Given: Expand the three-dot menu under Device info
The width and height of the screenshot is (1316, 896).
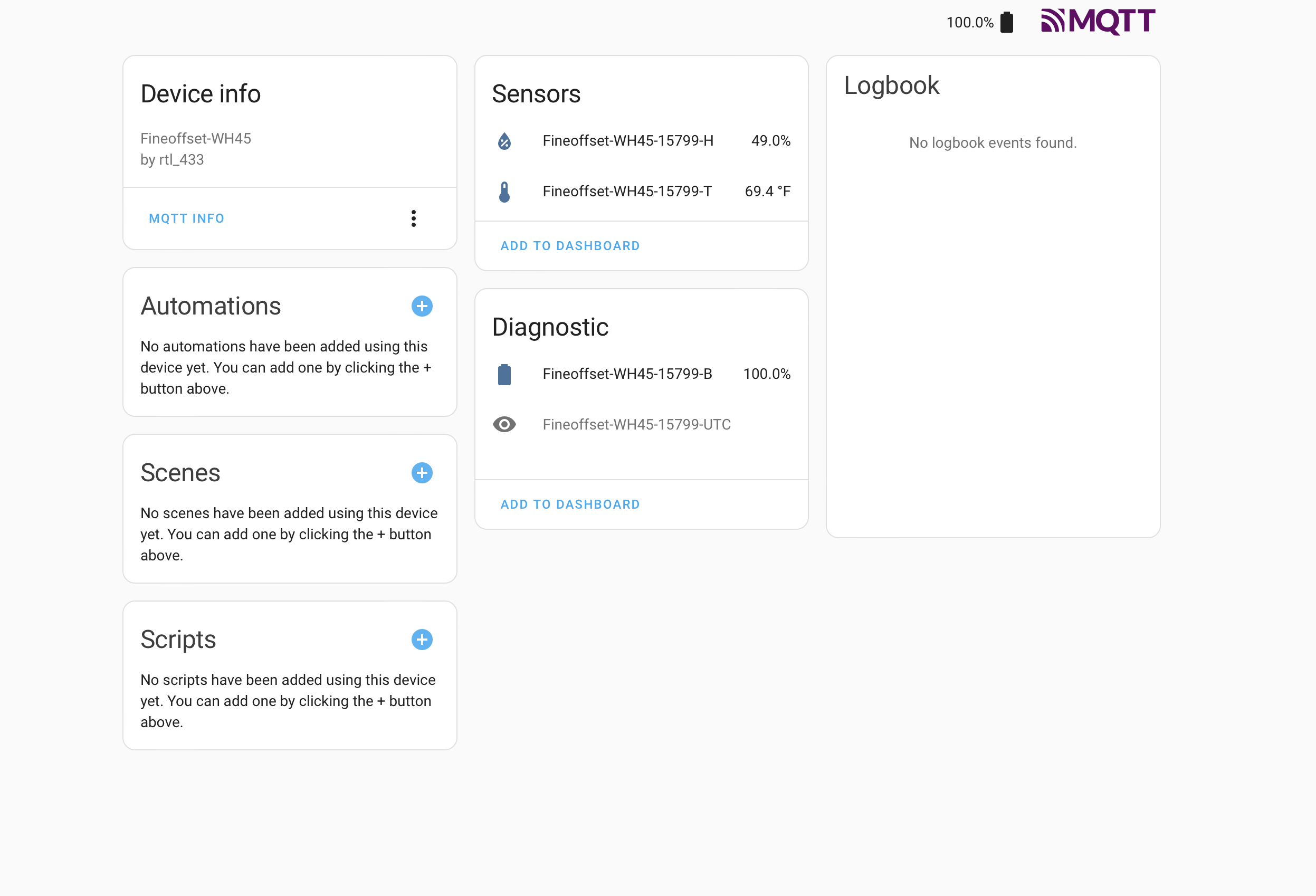Looking at the screenshot, I should (x=413, y=218).
